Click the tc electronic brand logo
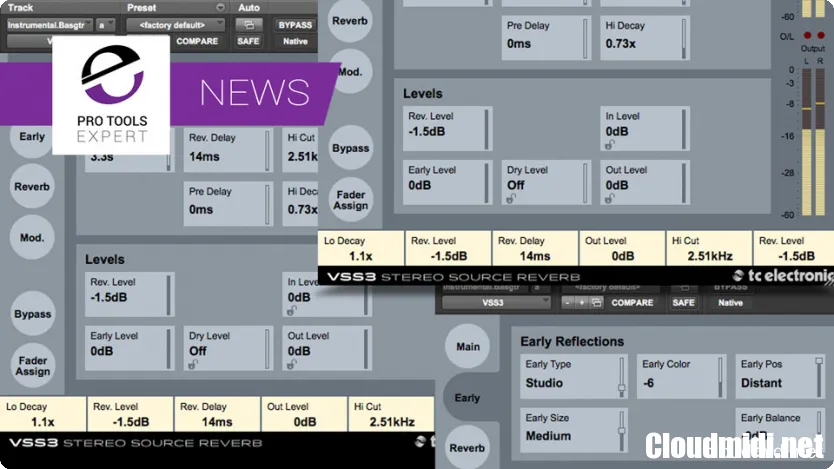Image resolution: width=834 pixels, height=469 pixels. tap(781, 276)
